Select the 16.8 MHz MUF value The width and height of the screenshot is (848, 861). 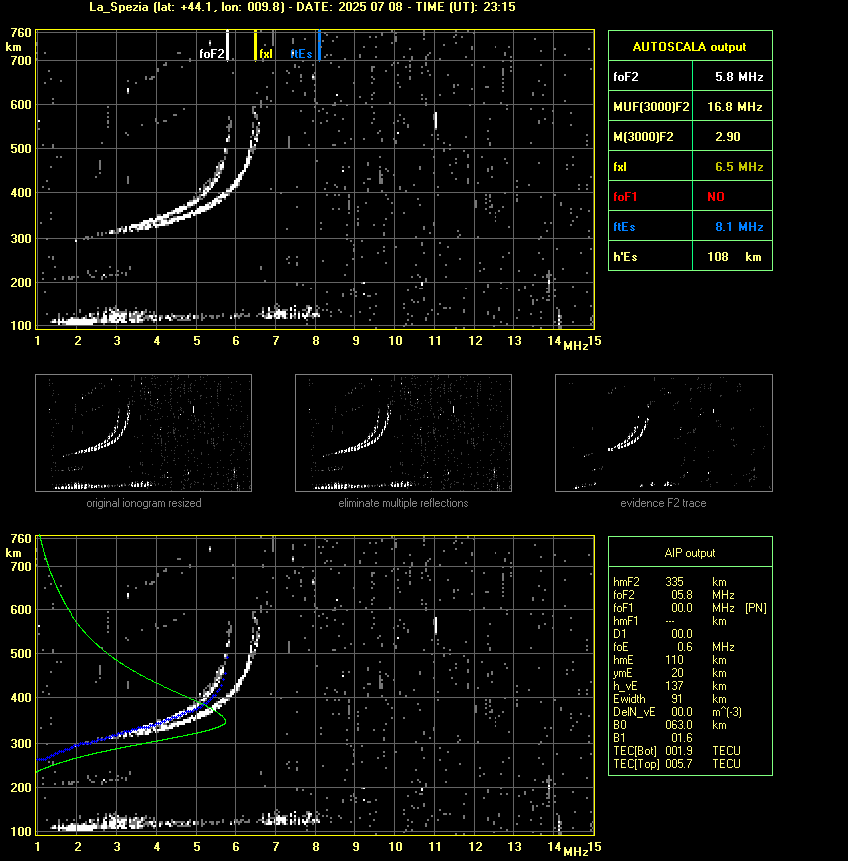tap(734, 107)
